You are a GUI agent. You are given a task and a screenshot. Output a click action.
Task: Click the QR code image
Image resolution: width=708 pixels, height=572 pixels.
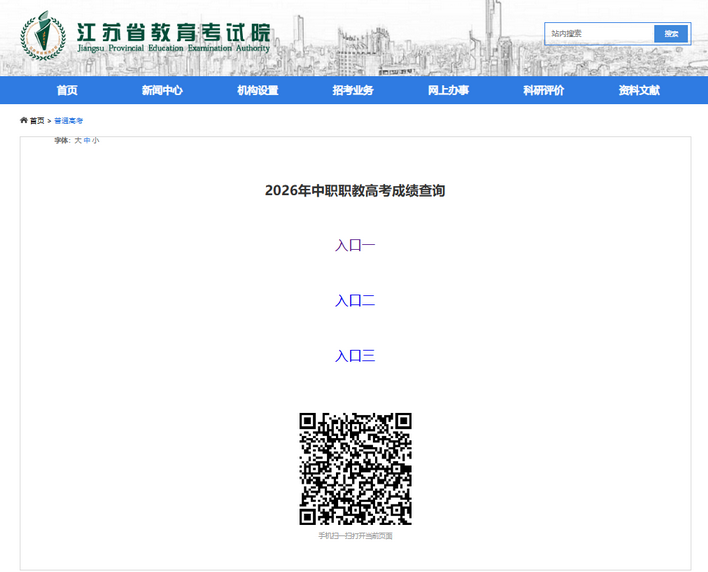(x=355, y=469)
